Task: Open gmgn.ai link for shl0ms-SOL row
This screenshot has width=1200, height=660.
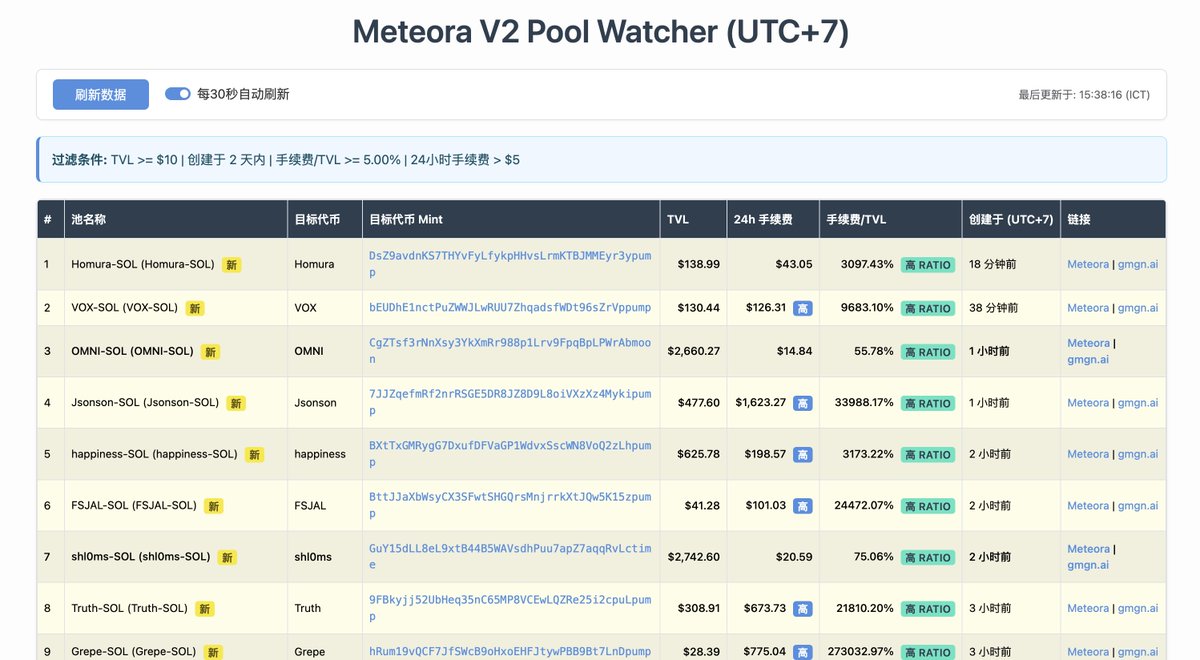Action: click(1088, 565)
